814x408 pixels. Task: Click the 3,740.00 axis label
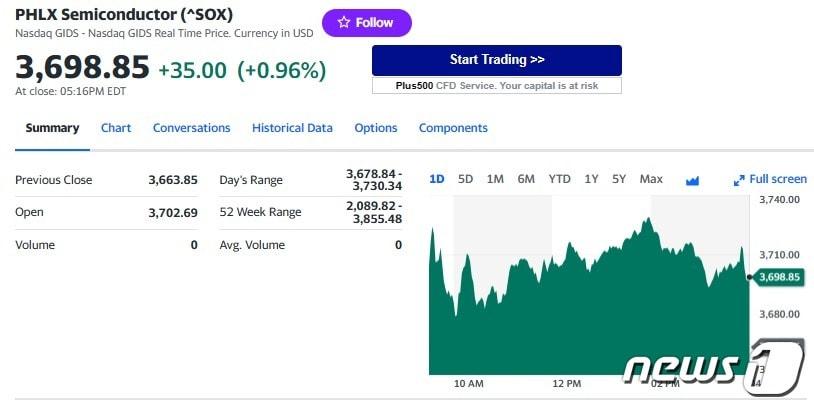779,200
